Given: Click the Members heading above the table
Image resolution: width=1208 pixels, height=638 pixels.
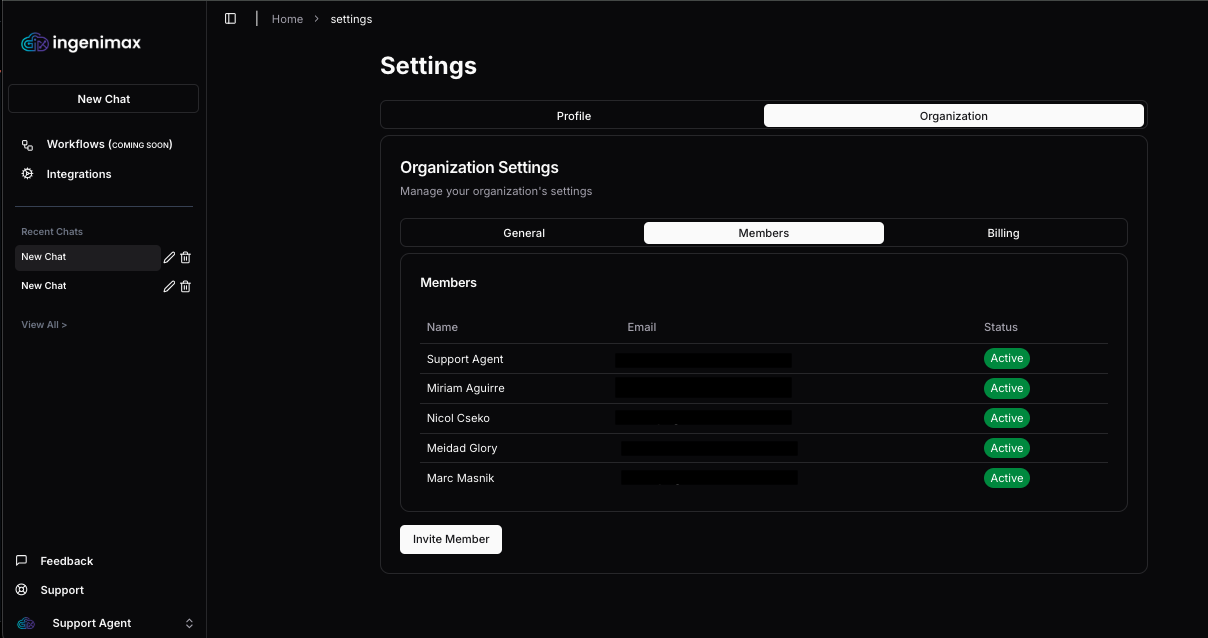Looking at the screenshot, I should (448, 283).
